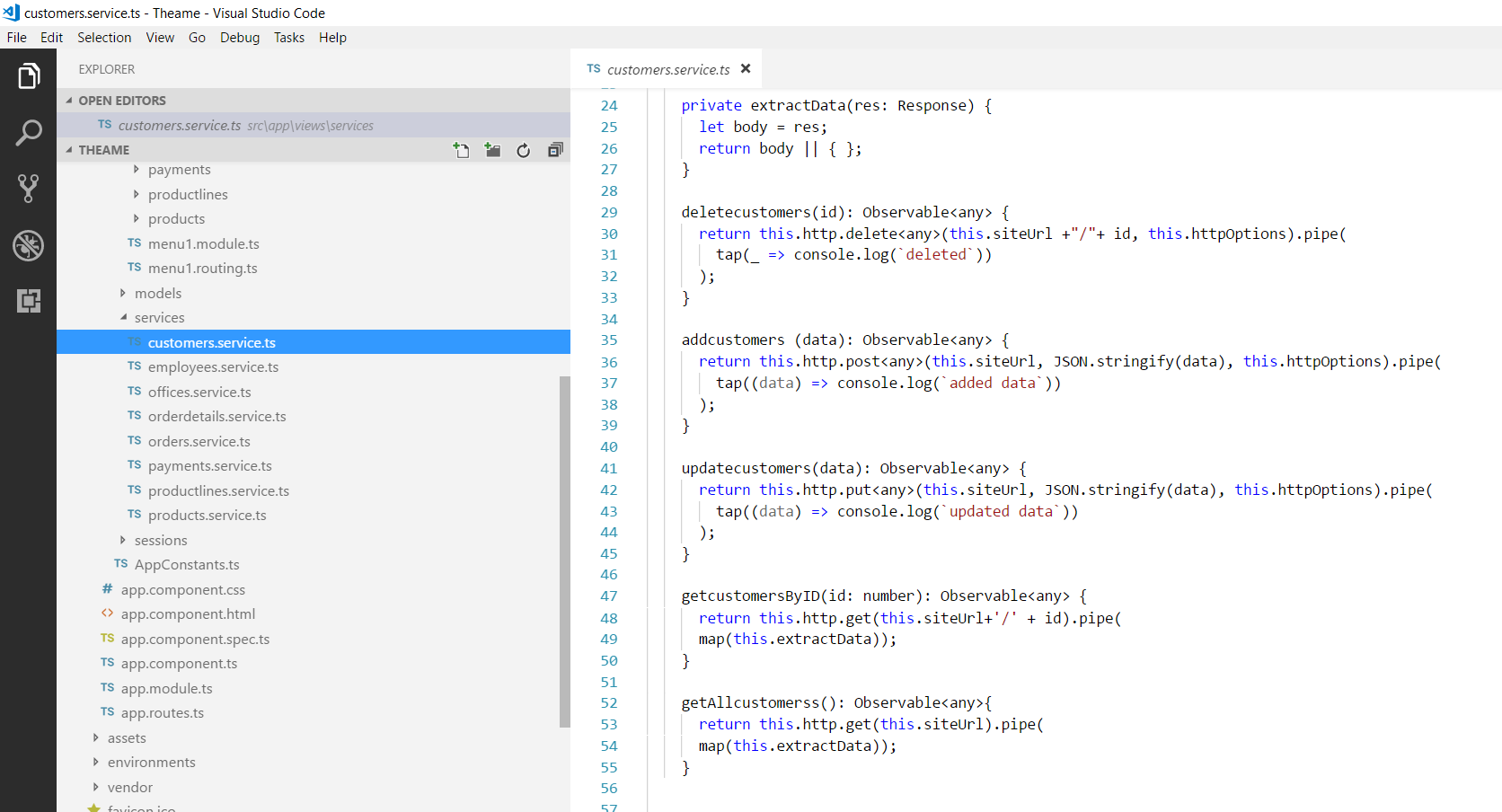Click the explorer vertical scrollbar
1502x812 pixels.
pos(564,551)
